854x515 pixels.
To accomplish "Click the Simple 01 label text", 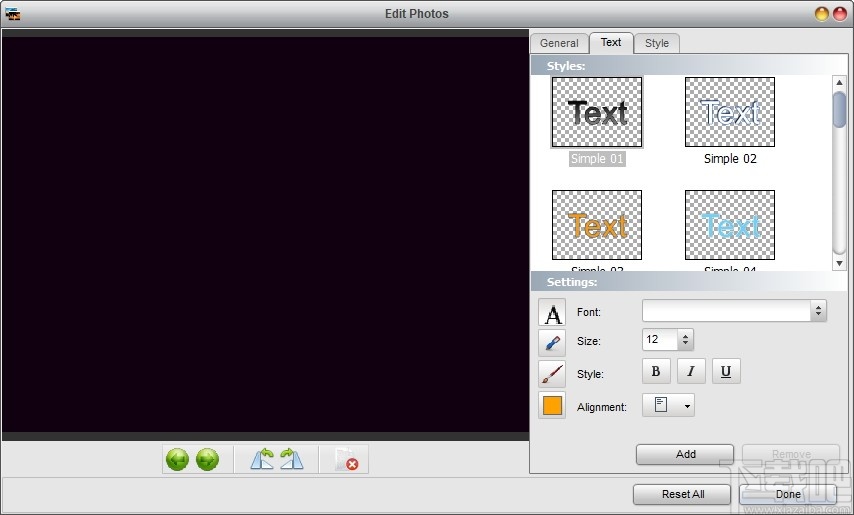I will (x=597, y=158).
